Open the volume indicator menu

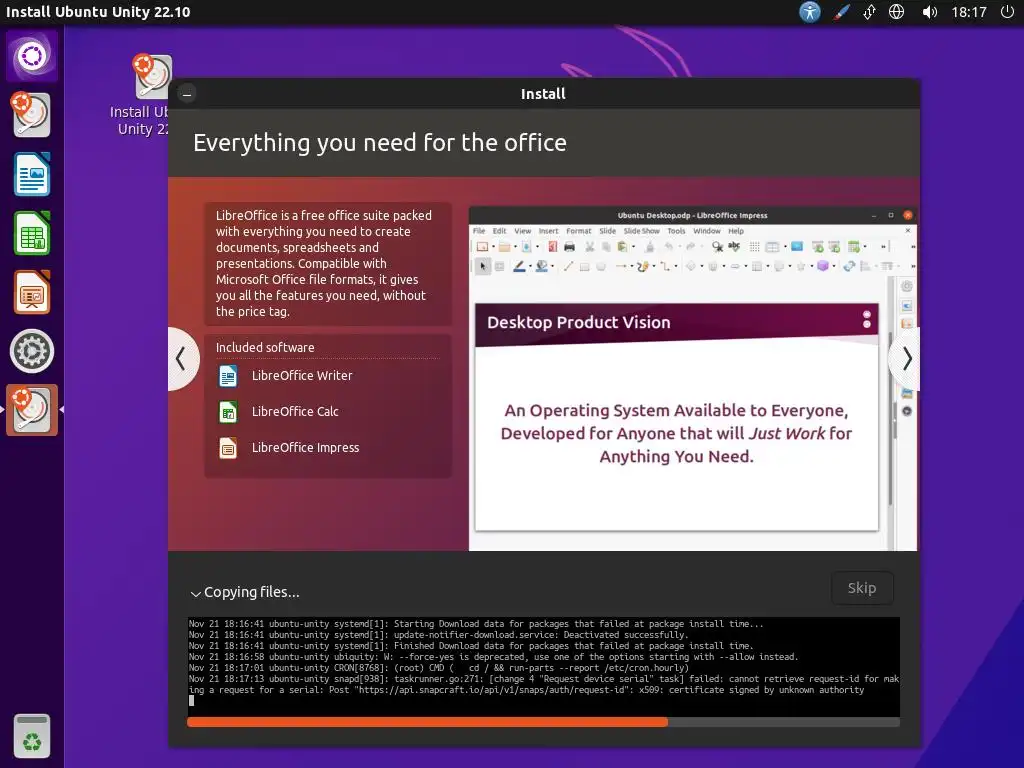coord(929,12)
